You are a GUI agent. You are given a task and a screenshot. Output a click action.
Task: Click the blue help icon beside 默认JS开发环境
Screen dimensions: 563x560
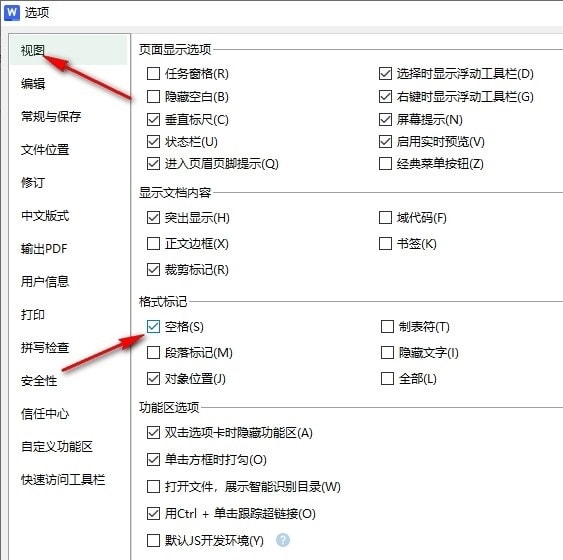pos(283,540)
